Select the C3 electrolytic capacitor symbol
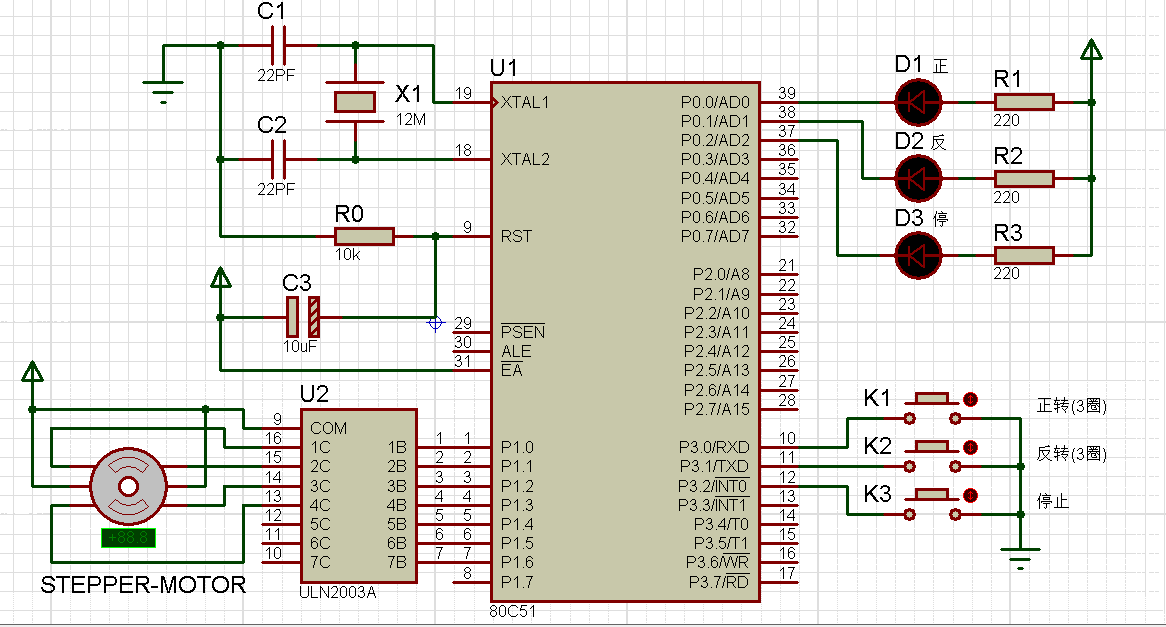Viewport: 1166px width, 627px height. (x=303, y=317)
